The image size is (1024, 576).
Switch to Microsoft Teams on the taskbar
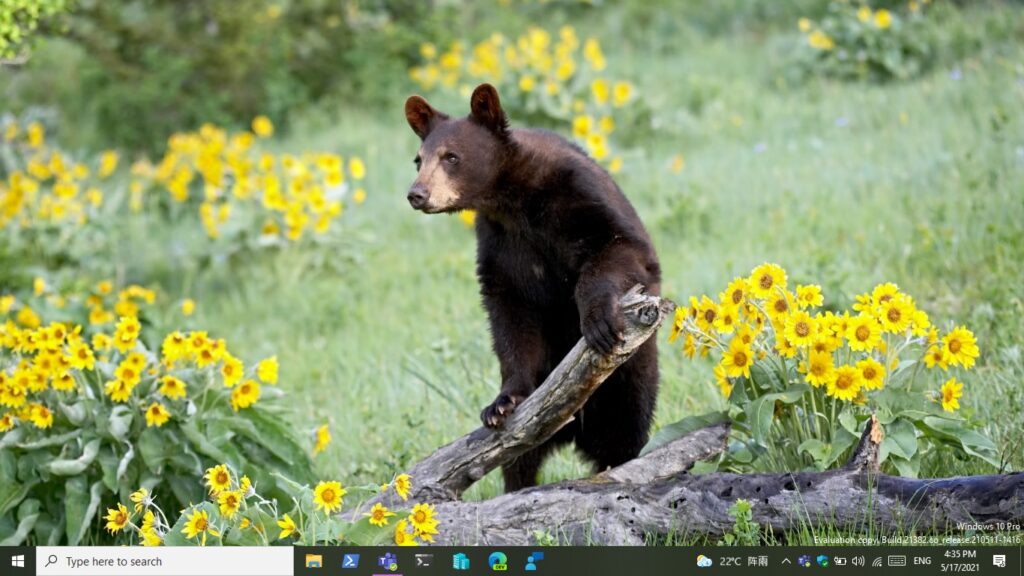387,561
